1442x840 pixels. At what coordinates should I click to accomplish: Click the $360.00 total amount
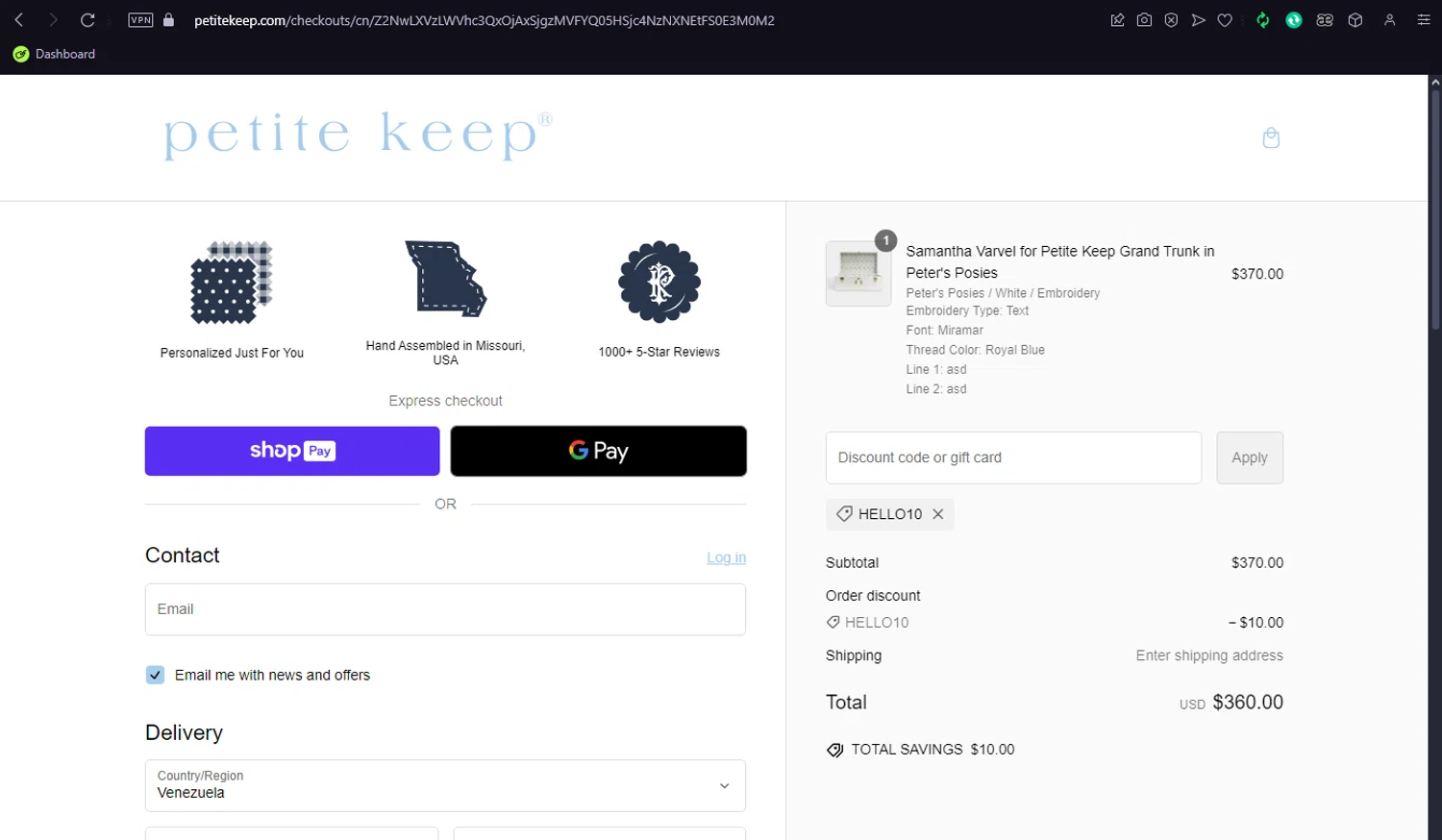1248,703
